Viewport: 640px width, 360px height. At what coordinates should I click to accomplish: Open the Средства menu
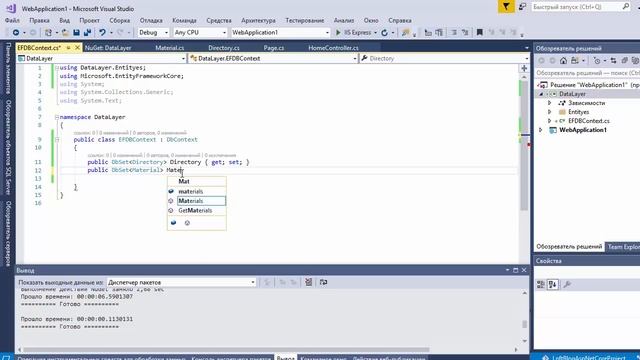pyautogui.click(x=219, y=20)
